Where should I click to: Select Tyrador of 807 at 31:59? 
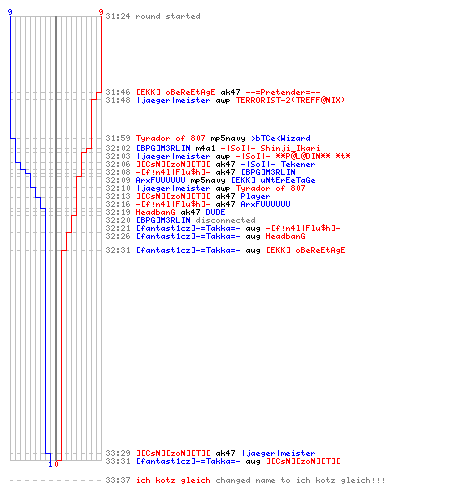tap(170, 138)
